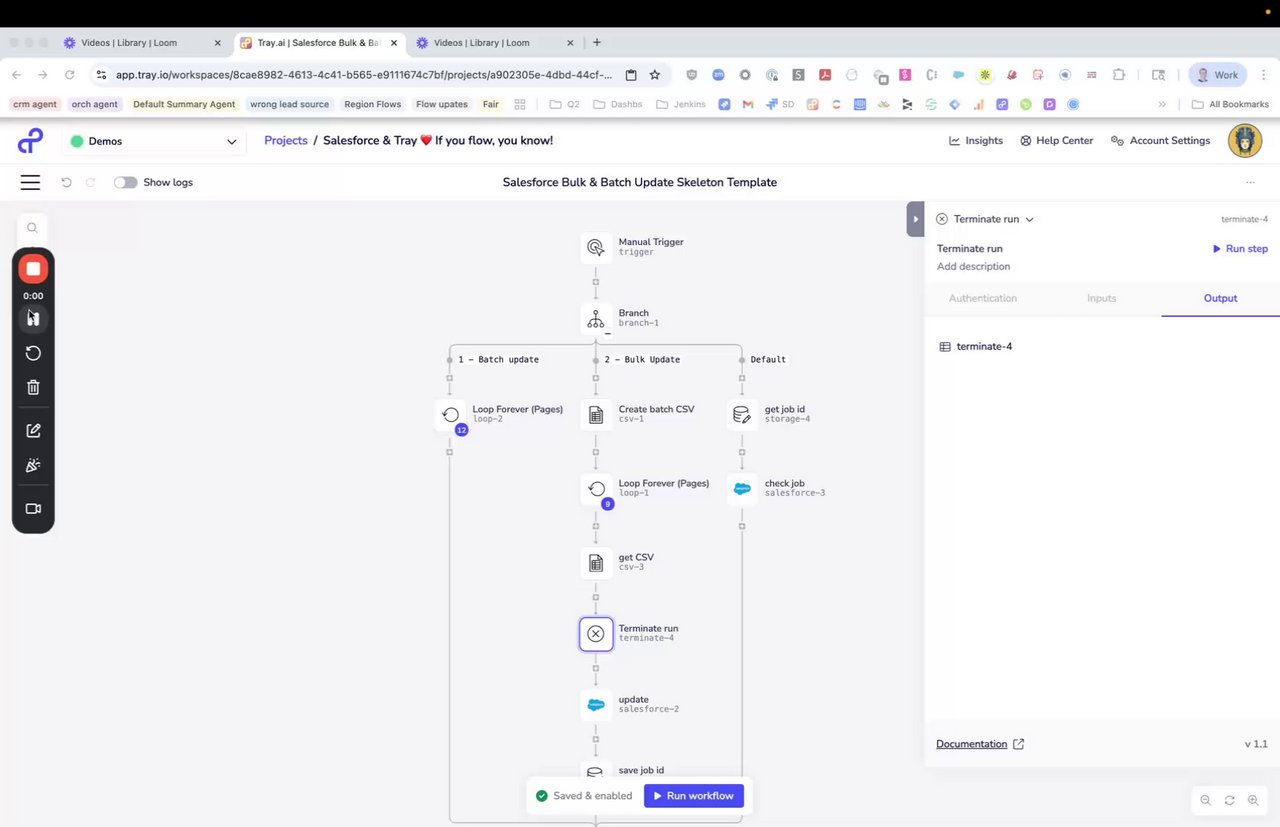Open the canvas search magnifier

tap(32, 228)
